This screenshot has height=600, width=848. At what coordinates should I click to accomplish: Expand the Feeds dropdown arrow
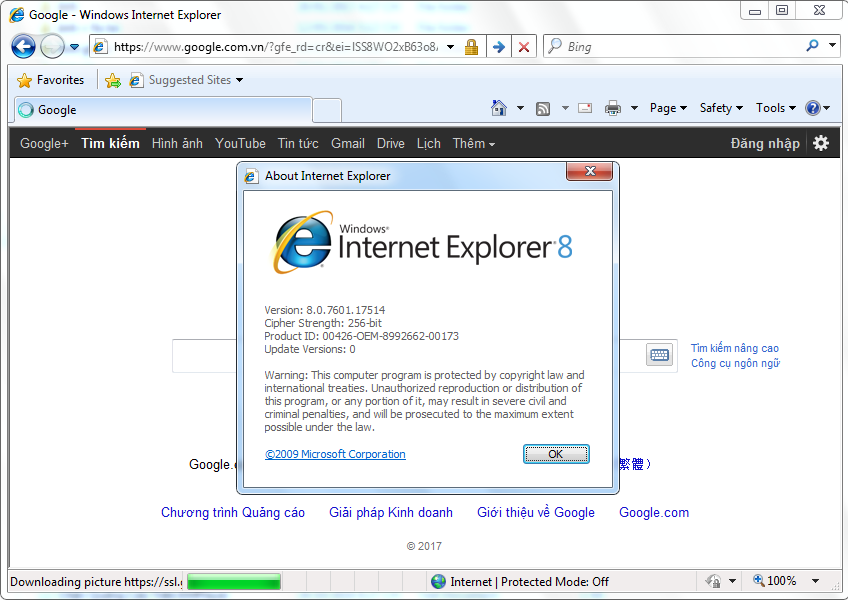click(565, 108)
